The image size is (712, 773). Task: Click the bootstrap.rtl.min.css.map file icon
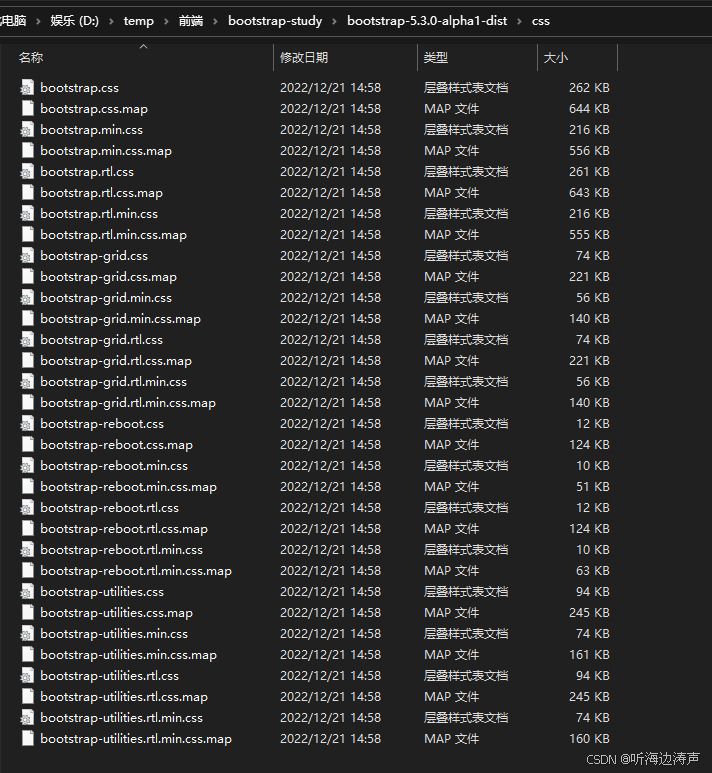point(28,235)
